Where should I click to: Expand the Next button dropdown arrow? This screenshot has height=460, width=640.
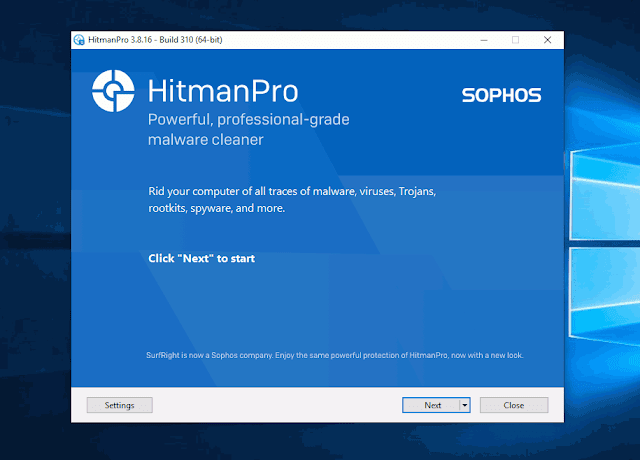point(464,405)
